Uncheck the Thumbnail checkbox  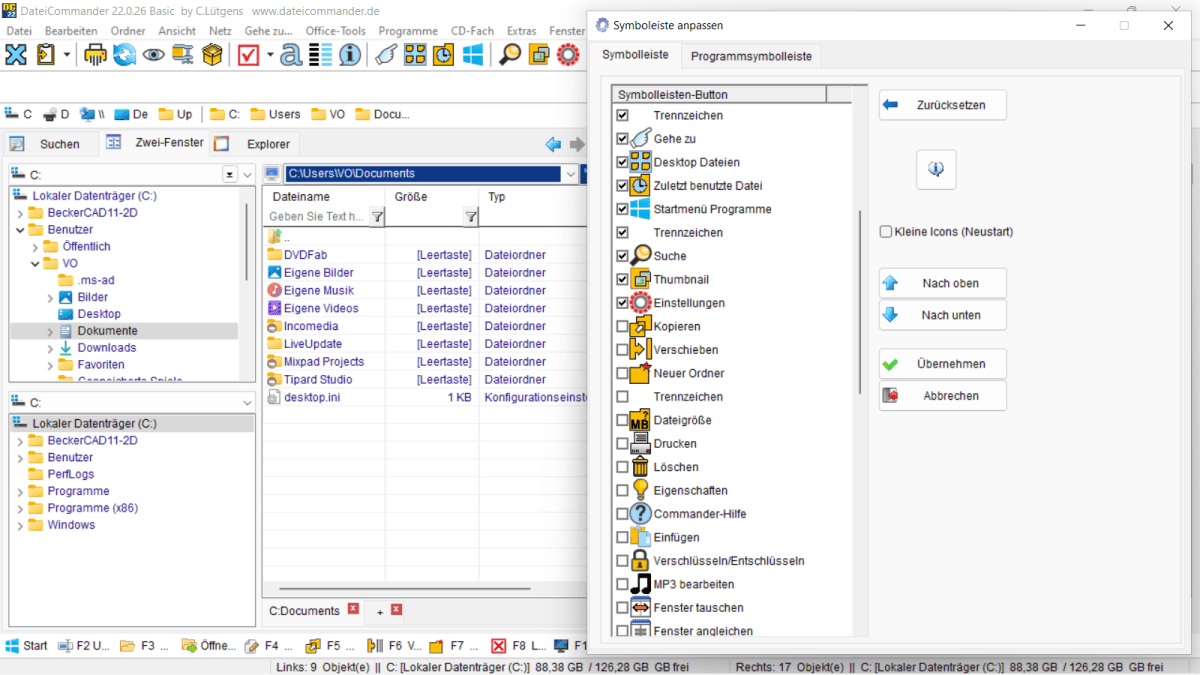[x=623, y=280]
